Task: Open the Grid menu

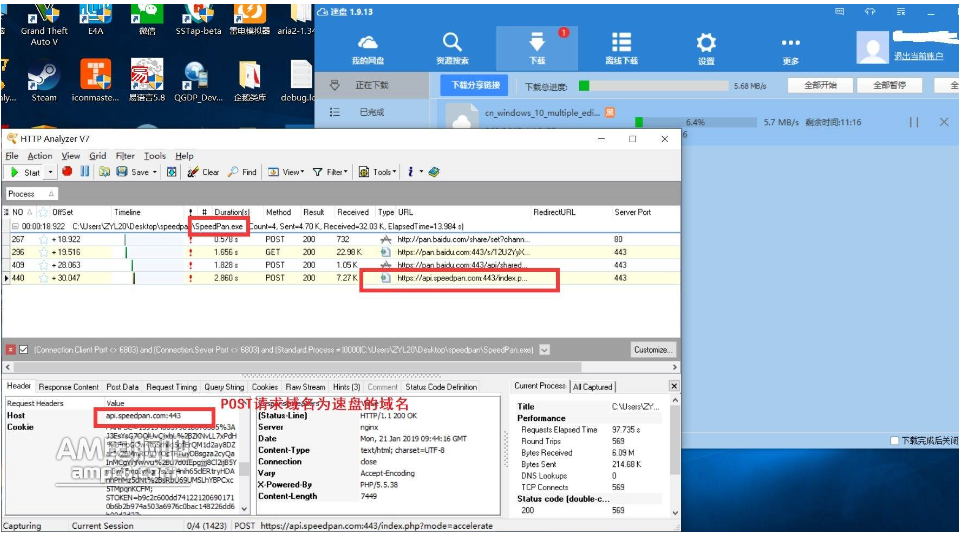Action: click(x=98, y=156)
